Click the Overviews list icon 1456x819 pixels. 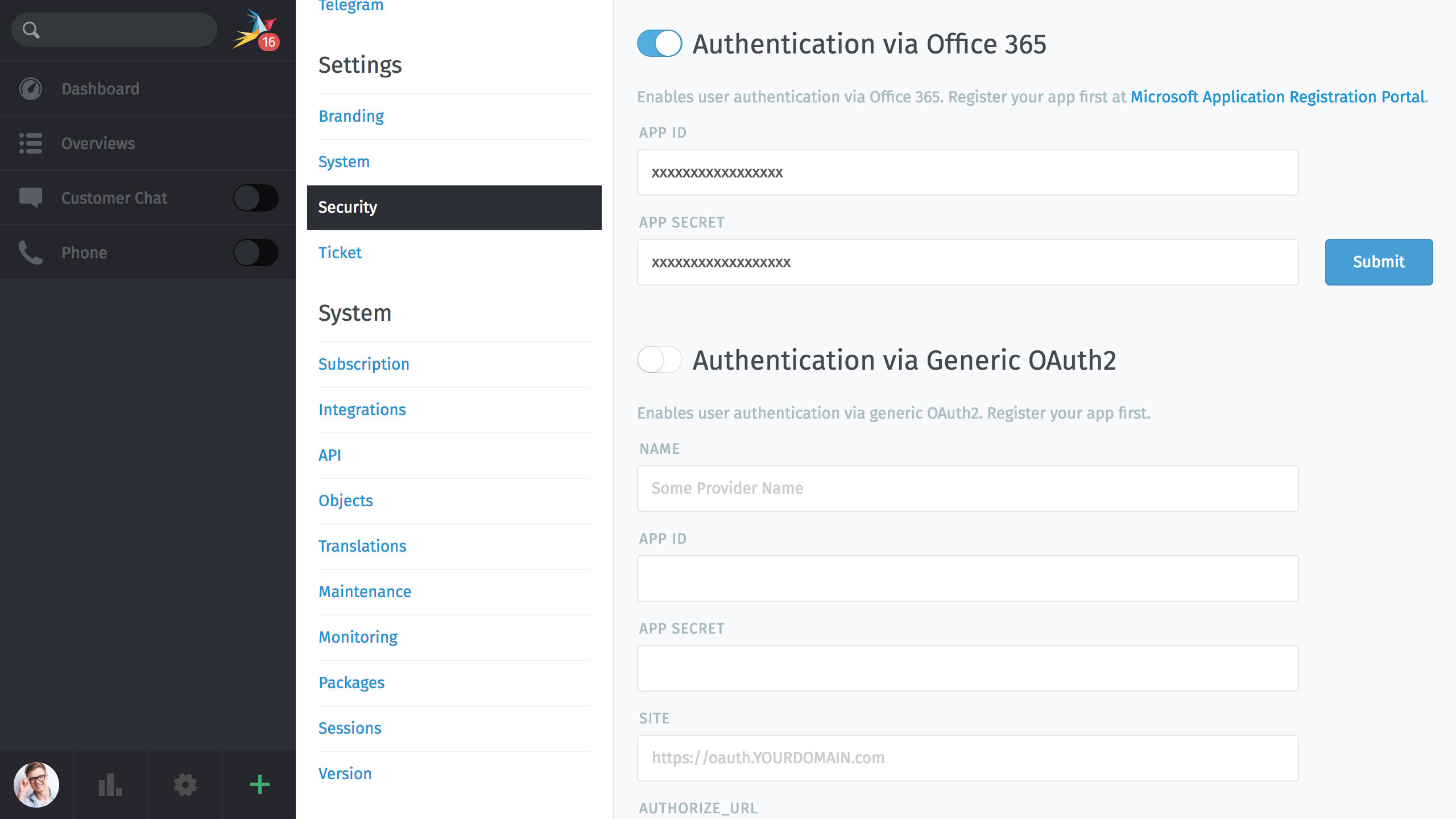pyautogui.click(x=31, y=143)
